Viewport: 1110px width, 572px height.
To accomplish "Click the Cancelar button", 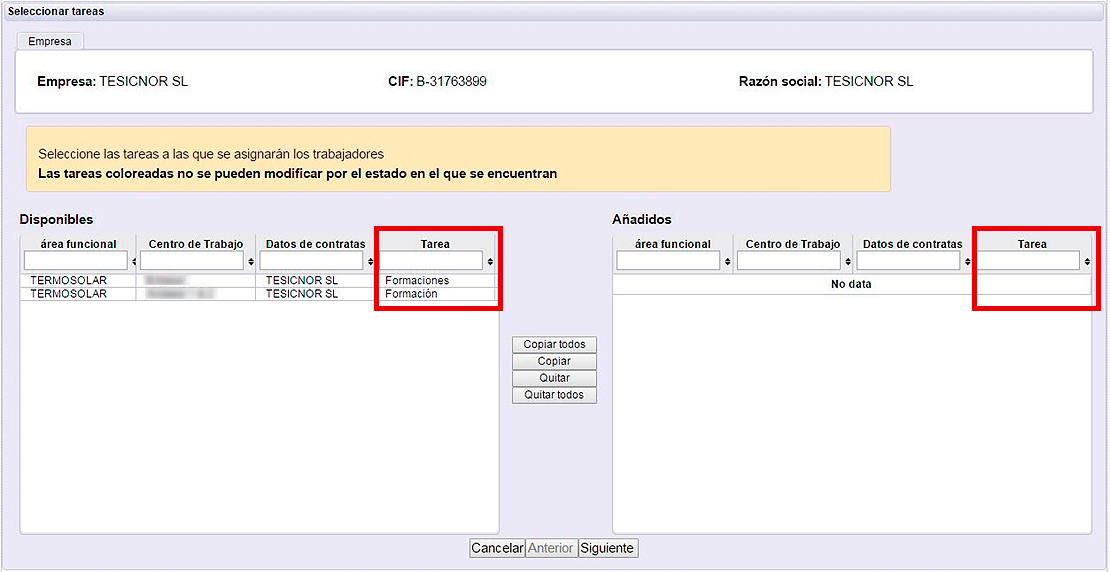I will tap(497, 549).
